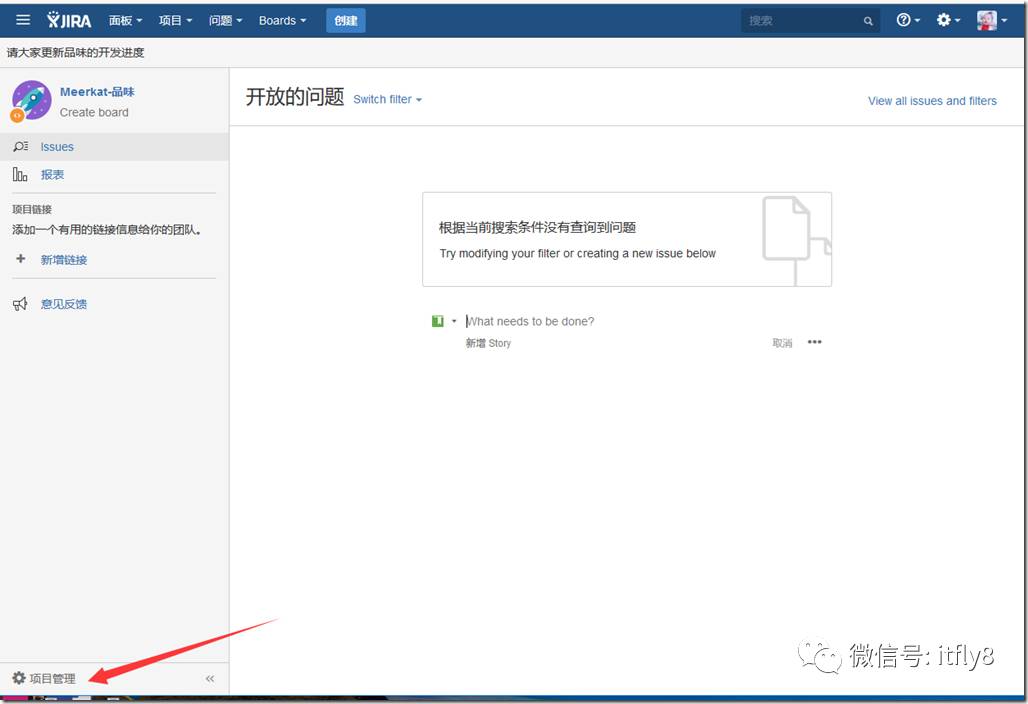
Task: Expand the Boards dropdown menu
Action: pos(283,20)
